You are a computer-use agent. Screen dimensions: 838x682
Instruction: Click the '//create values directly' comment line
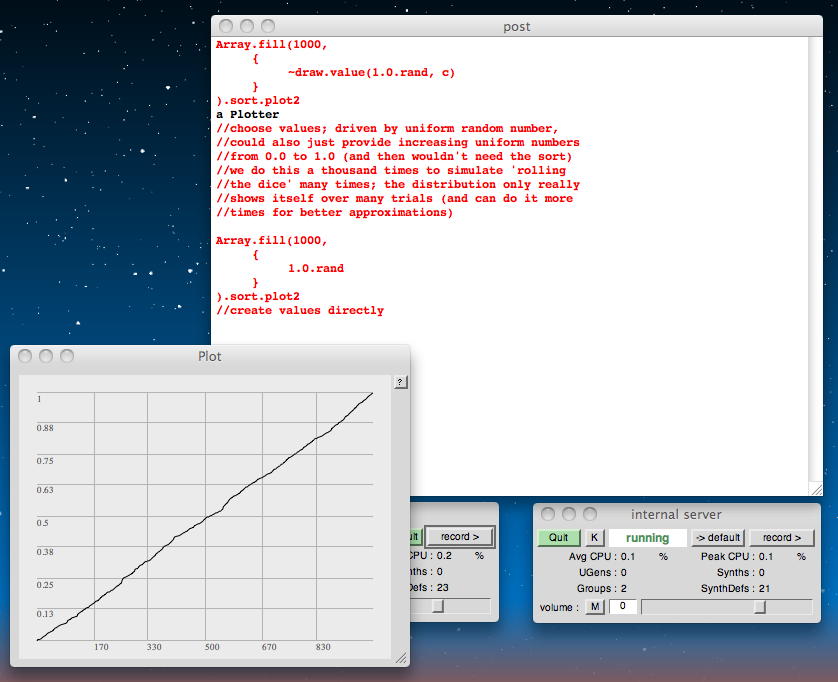299,311
